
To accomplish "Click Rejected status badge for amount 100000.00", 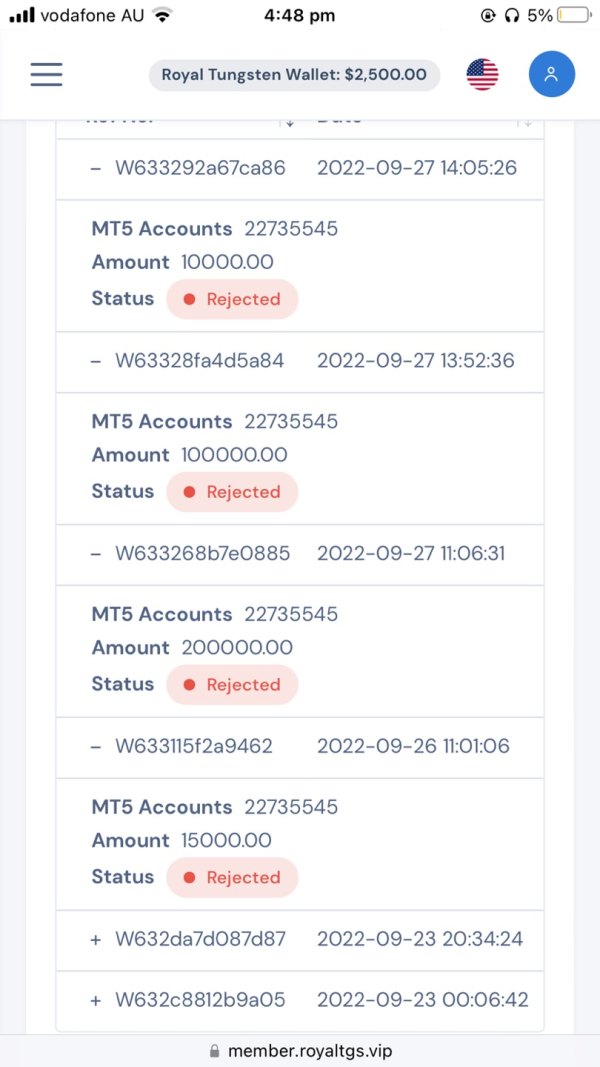I will coord(232,492).
